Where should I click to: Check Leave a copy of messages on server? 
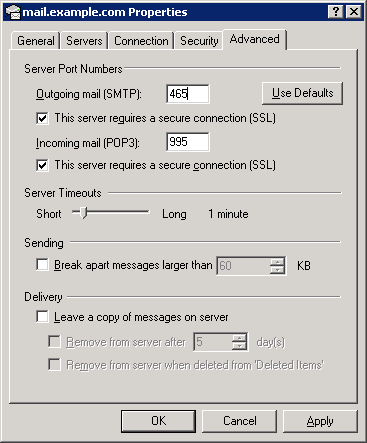42,317
